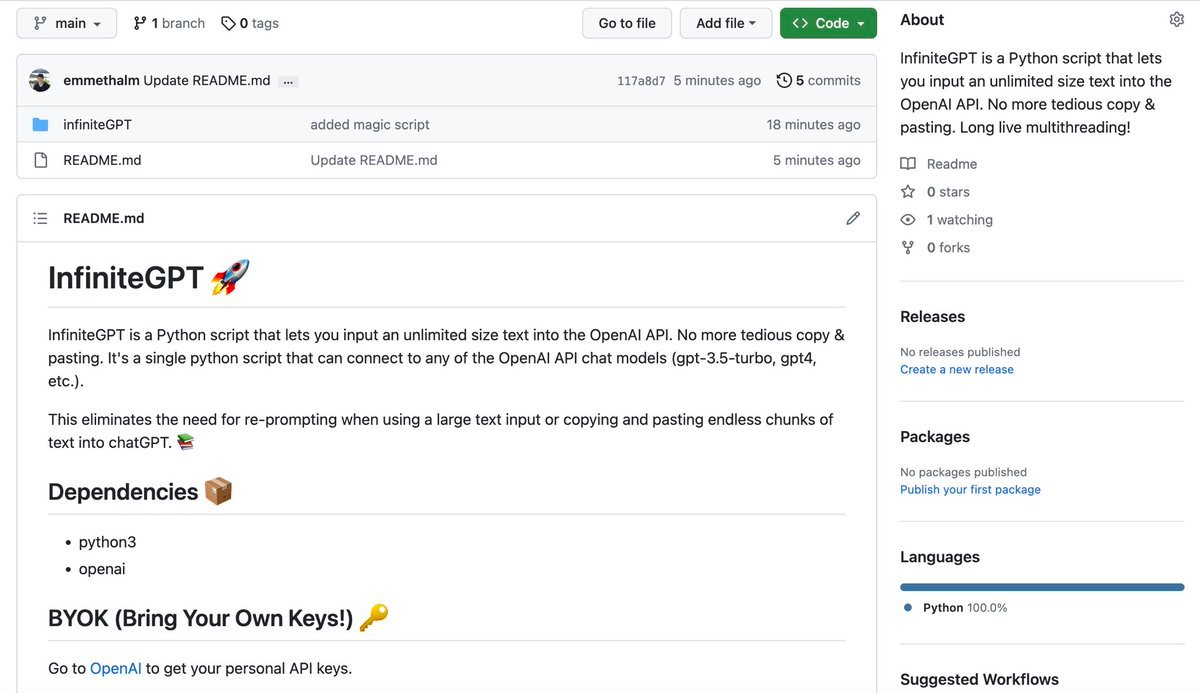The image size is (1200, 693).
Task: Click the Go to file button
Action: point(627,23)
